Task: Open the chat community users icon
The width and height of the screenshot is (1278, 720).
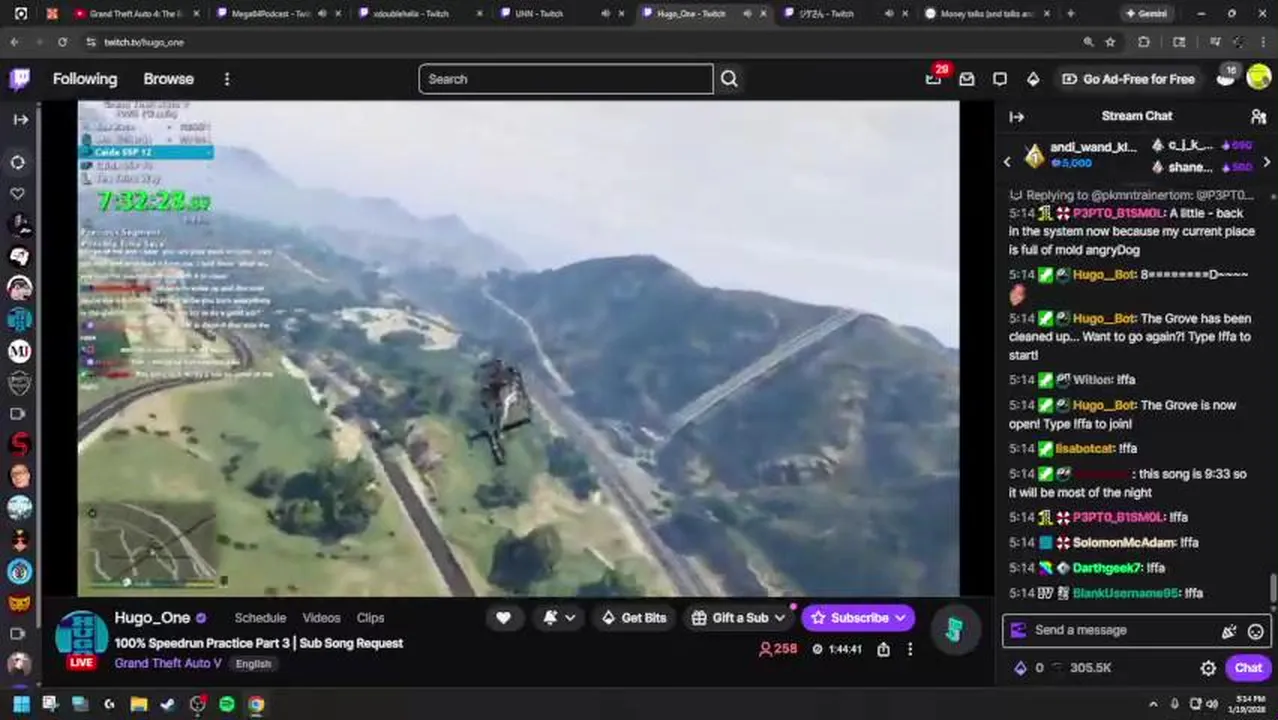Action: point(1258,116)
